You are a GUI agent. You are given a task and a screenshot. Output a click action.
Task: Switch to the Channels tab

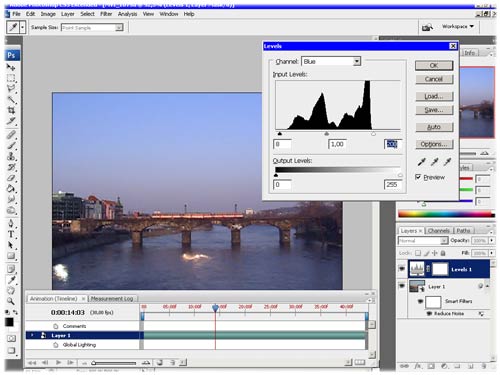[438, 230]
